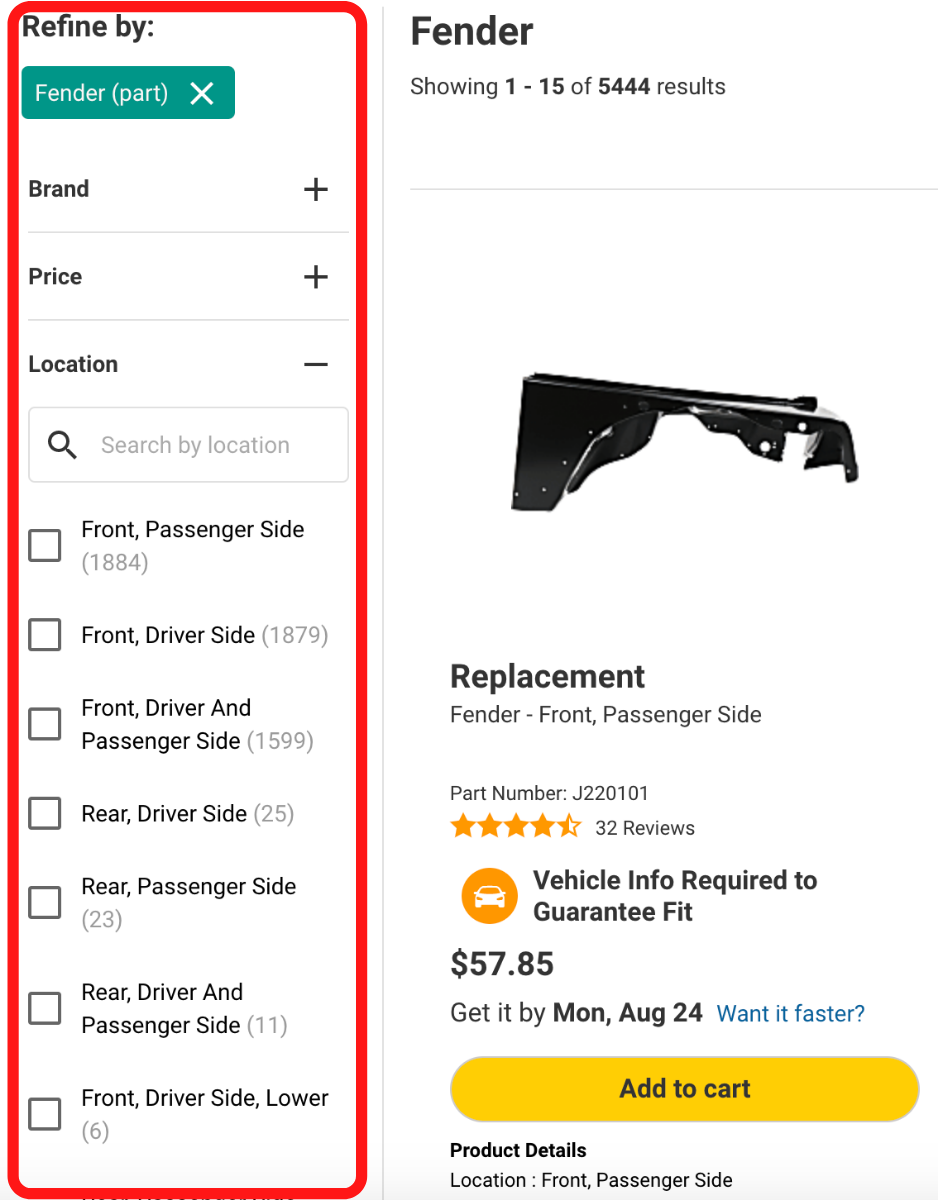Viewport: 940px width, 1200px height.
Task: Click the first gold star of the rating
Action: coord(463,827)
